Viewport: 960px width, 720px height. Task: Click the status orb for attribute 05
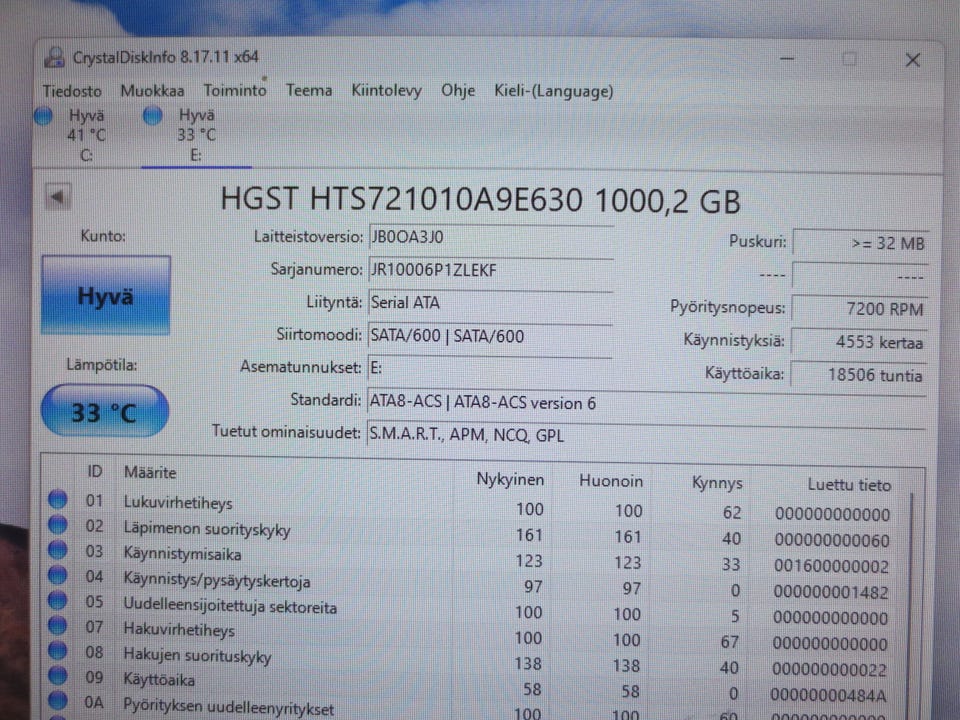58,600
